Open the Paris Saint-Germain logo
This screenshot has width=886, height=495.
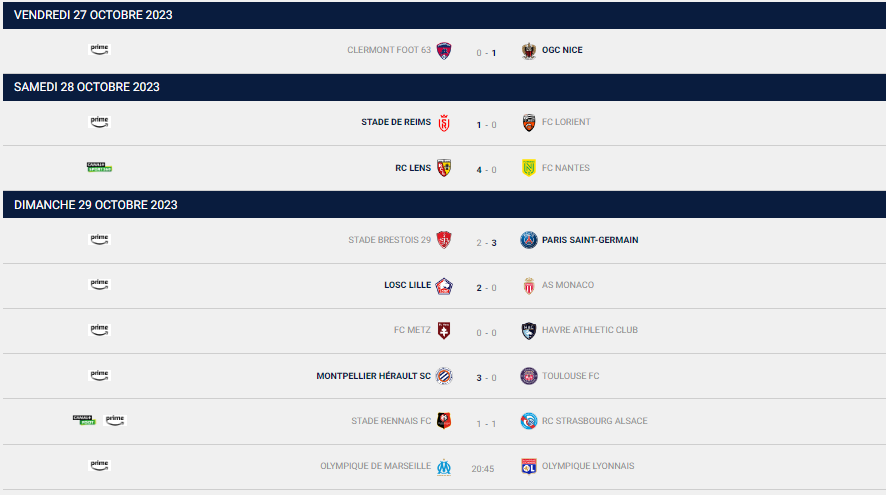528,240
